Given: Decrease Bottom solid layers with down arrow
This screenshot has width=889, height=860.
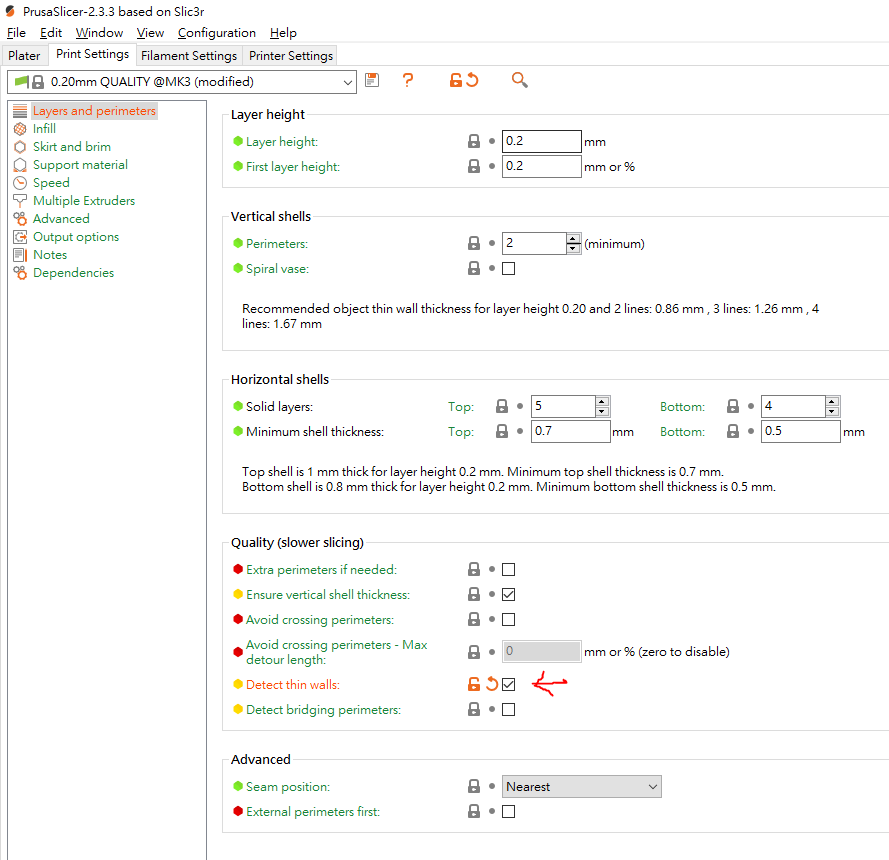Looking at the screenshot, I should (832, 411).
